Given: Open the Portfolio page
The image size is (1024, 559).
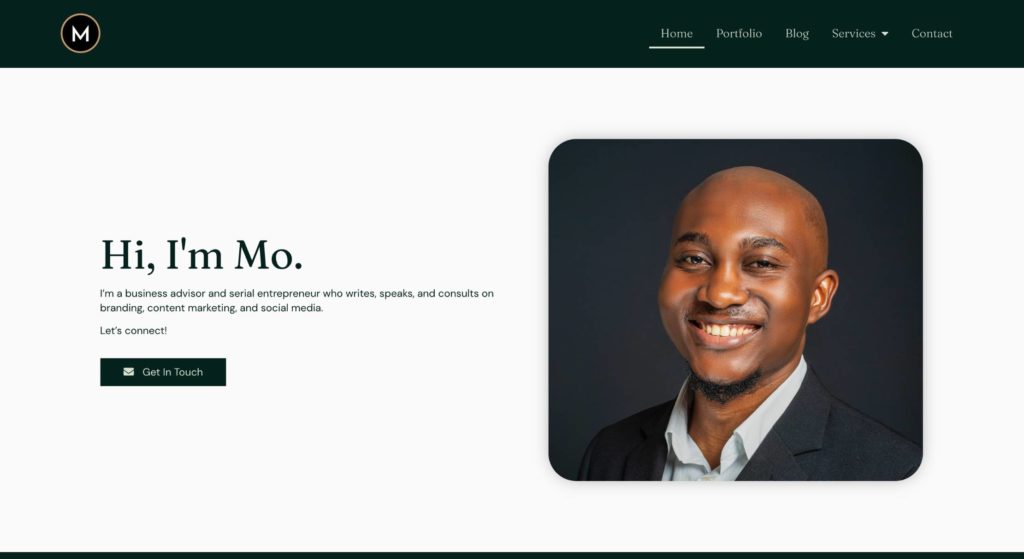Looking at the screenshot, I should point(739,33).
